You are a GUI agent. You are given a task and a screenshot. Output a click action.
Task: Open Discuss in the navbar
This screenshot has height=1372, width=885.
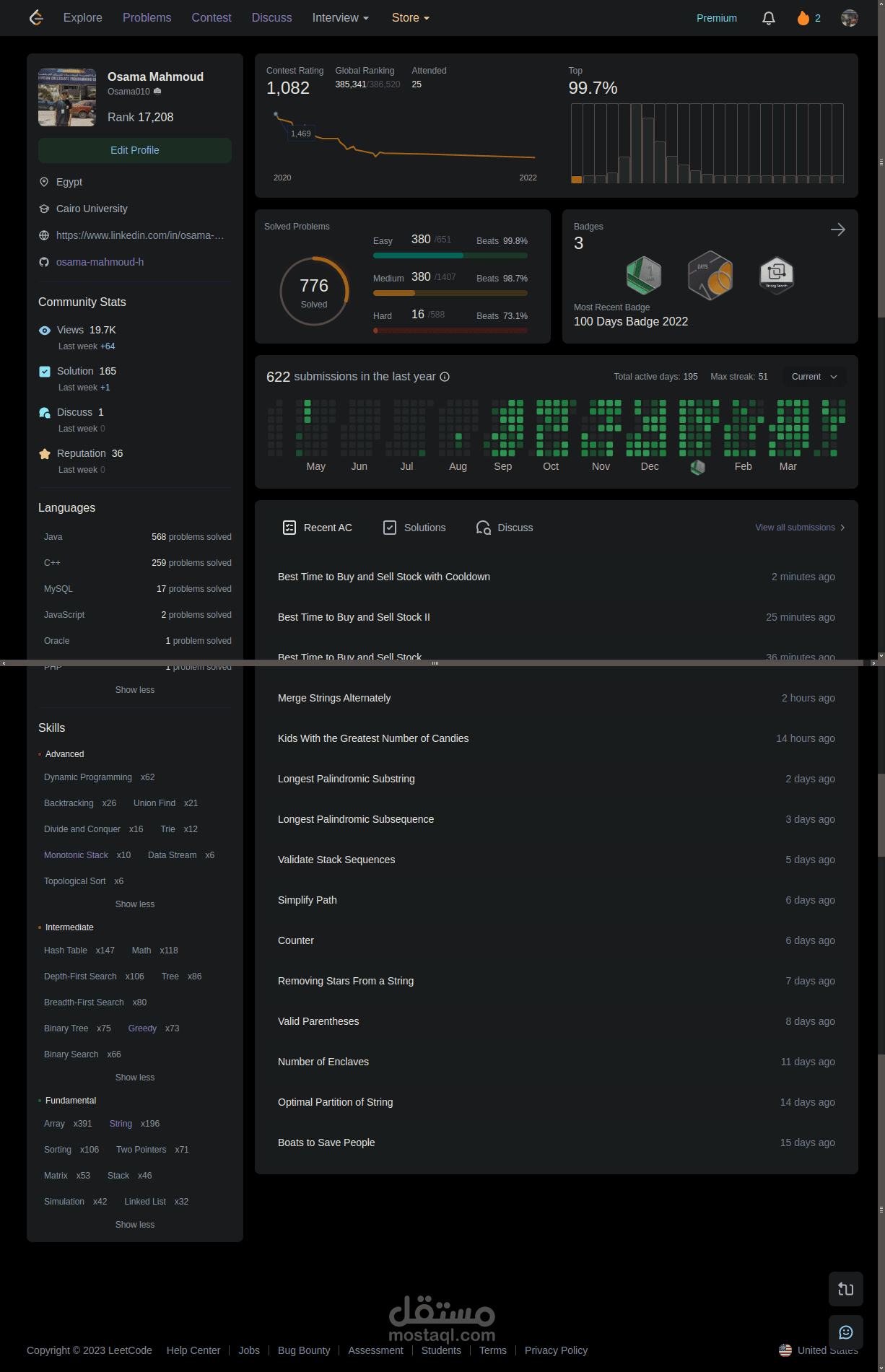[271, 18]
